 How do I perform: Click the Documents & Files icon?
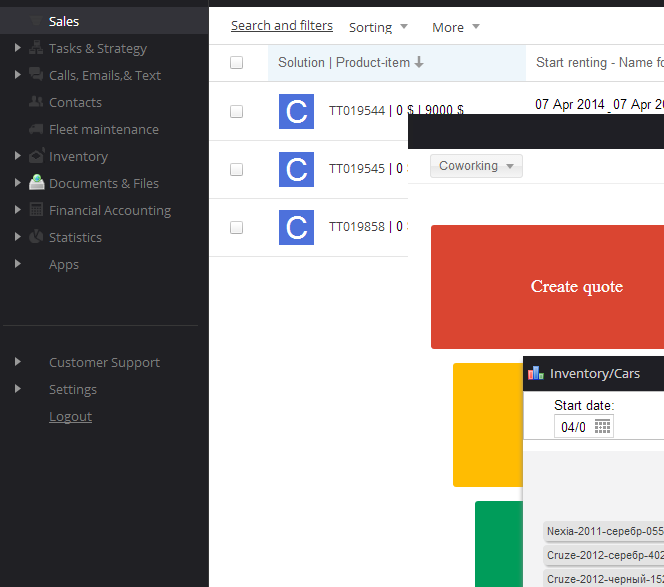(36, 183)
